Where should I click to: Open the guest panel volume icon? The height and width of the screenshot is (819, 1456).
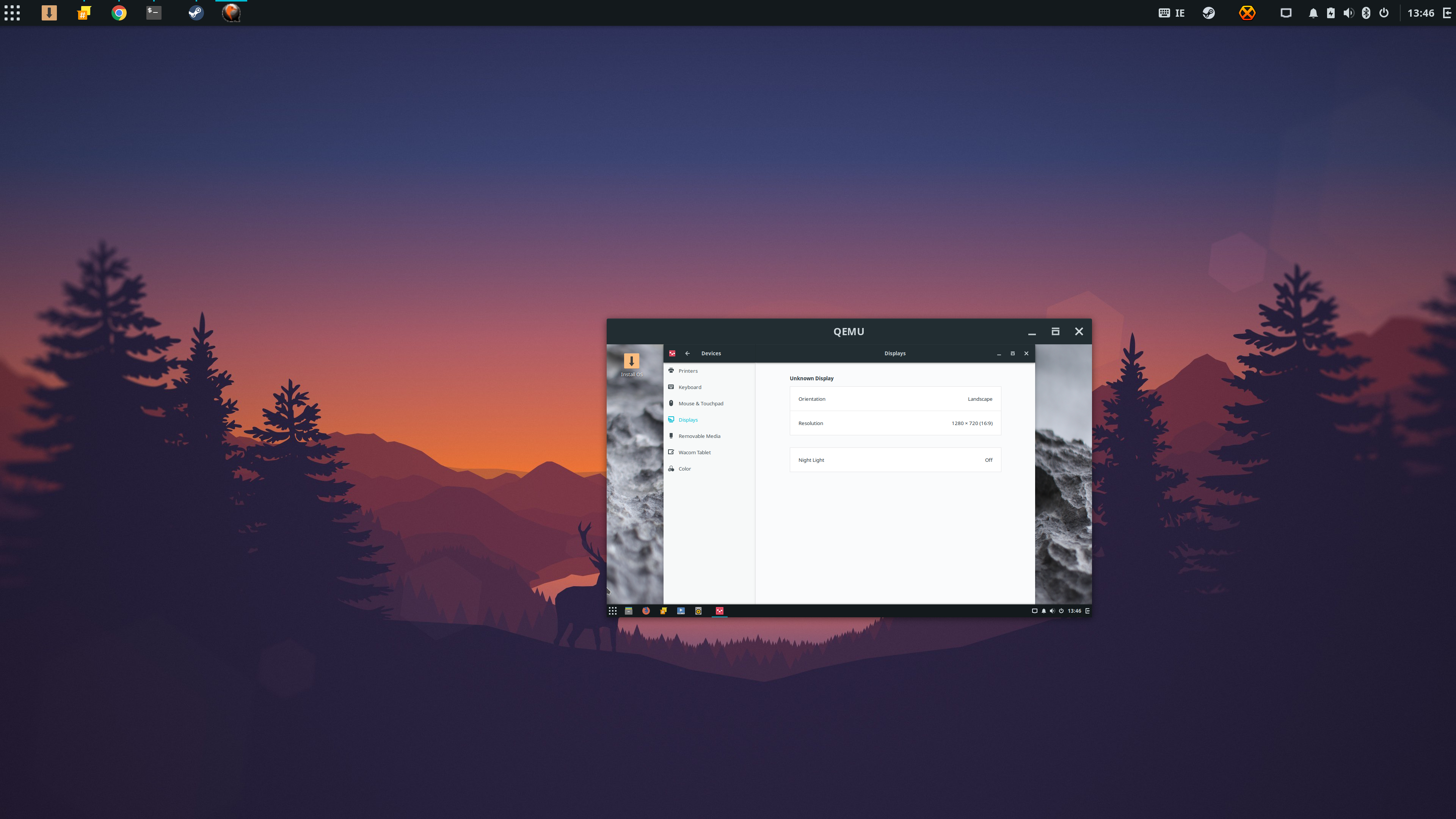pos(1052,611)
